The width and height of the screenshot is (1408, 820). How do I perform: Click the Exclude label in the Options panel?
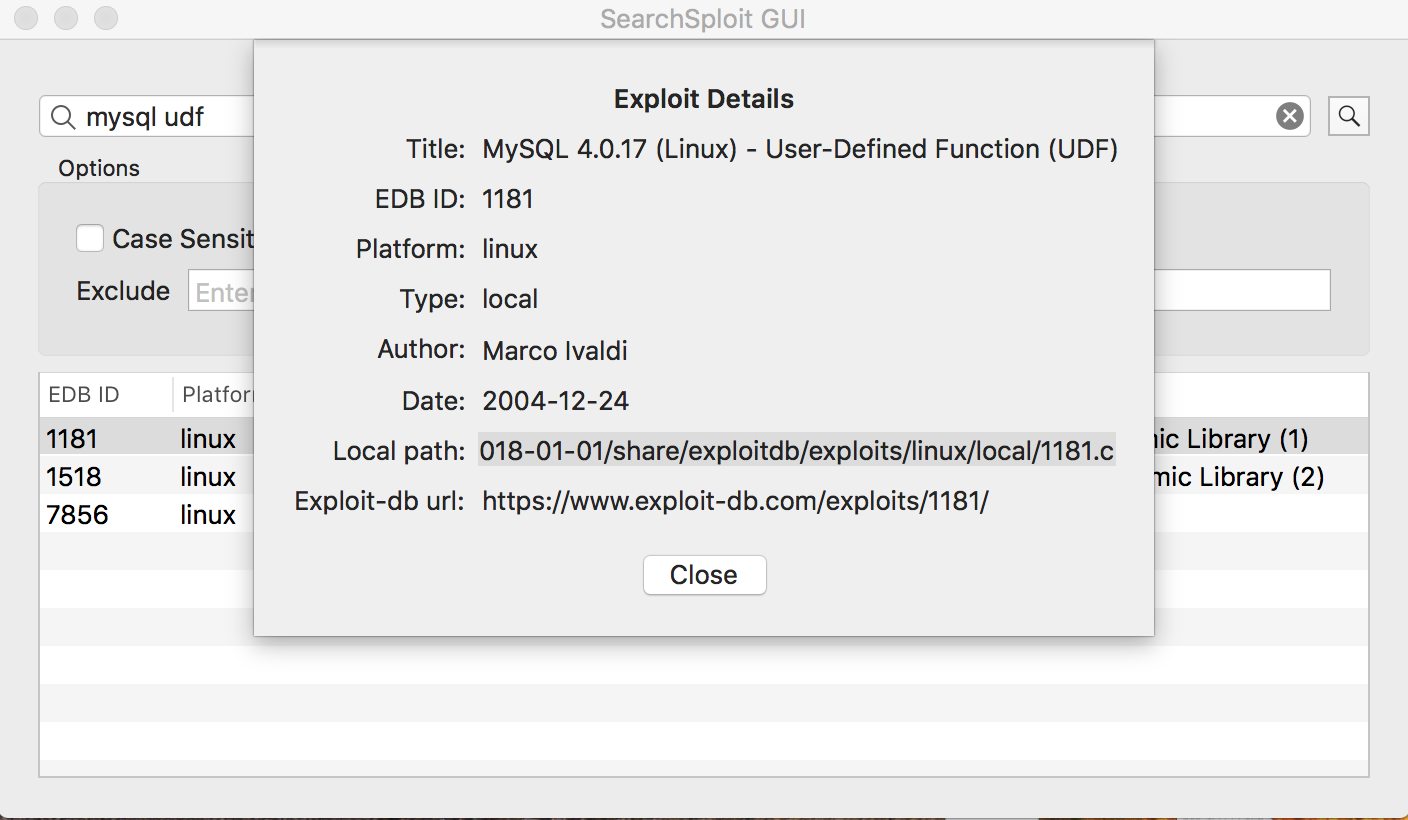pyautogui.click(x=123, y=291)
